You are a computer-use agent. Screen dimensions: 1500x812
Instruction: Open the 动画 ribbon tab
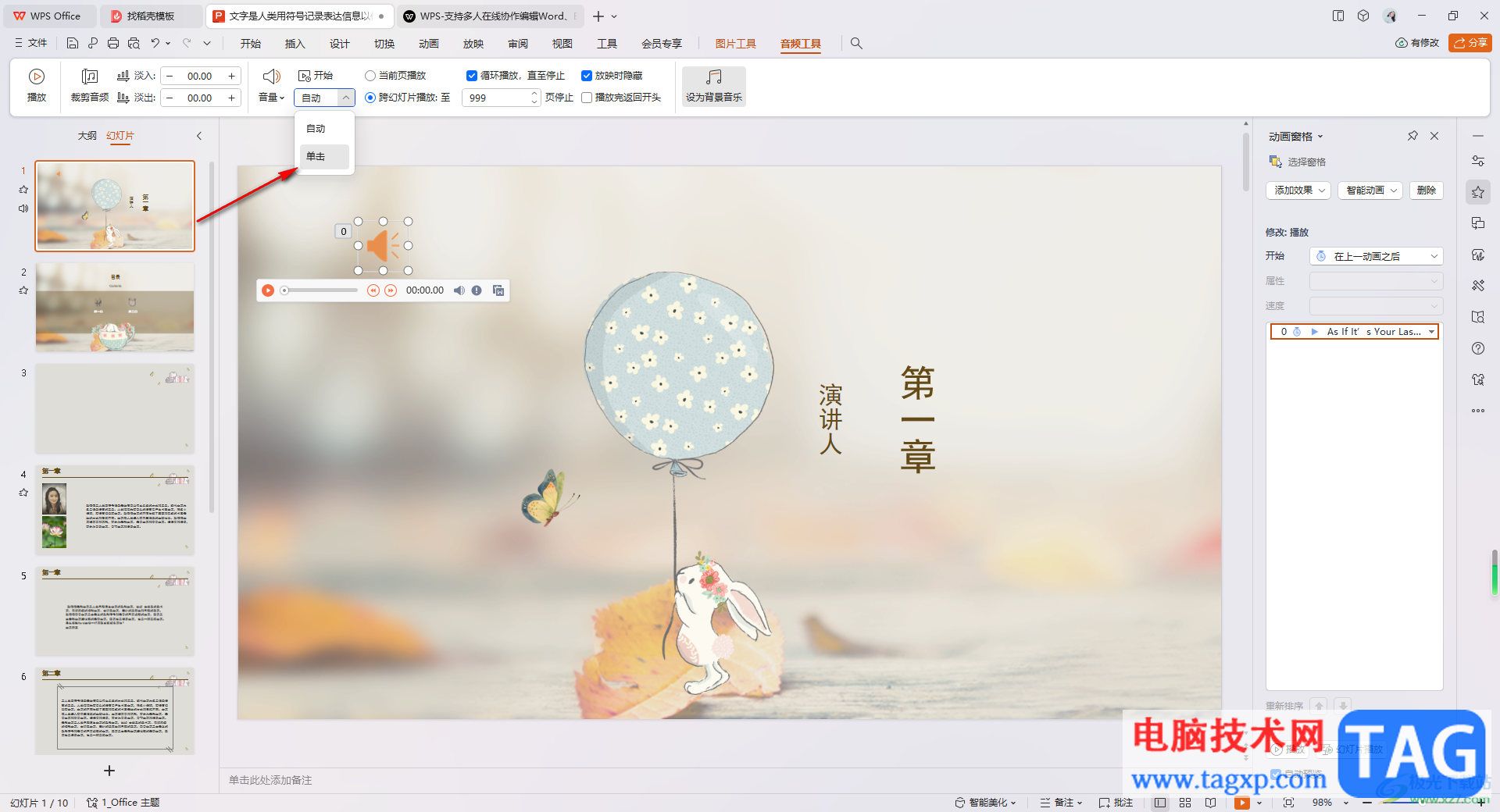click(429, 44)
